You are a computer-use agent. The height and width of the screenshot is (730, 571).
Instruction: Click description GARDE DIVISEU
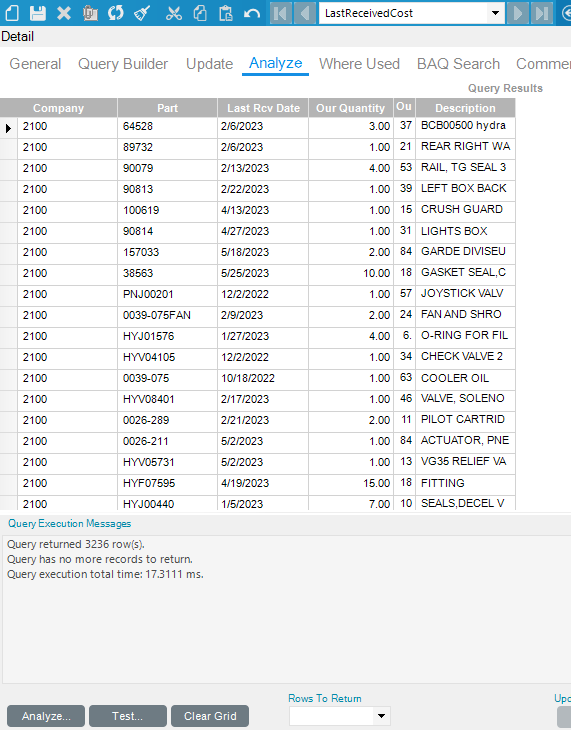tap(465, 251)
